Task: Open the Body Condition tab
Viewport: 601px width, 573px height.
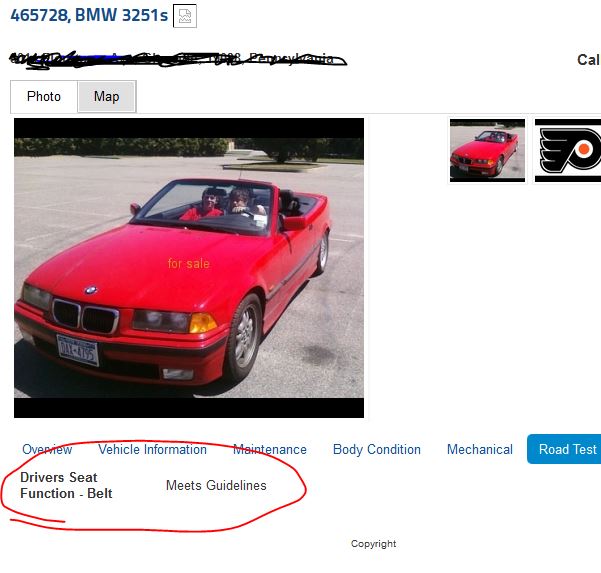Action: (x=377, y=449)
